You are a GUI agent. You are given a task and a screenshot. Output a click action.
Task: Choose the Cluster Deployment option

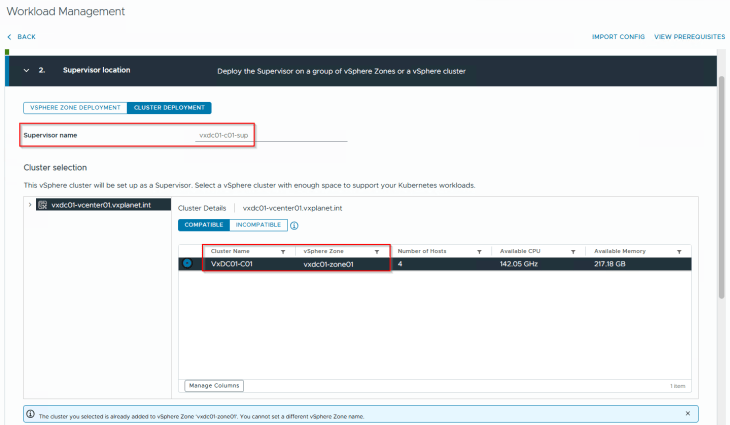pyautogui.click(x=168, y=107)
